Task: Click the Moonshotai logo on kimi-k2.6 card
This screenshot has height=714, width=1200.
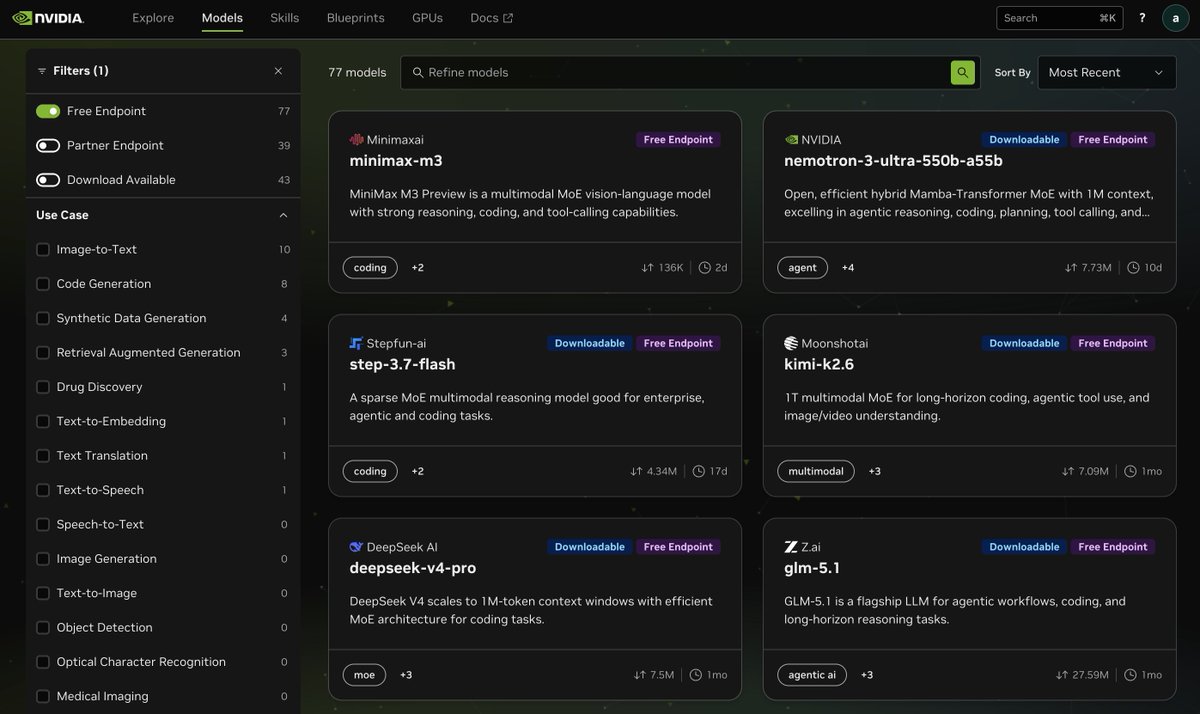Action: coord(791,343)
